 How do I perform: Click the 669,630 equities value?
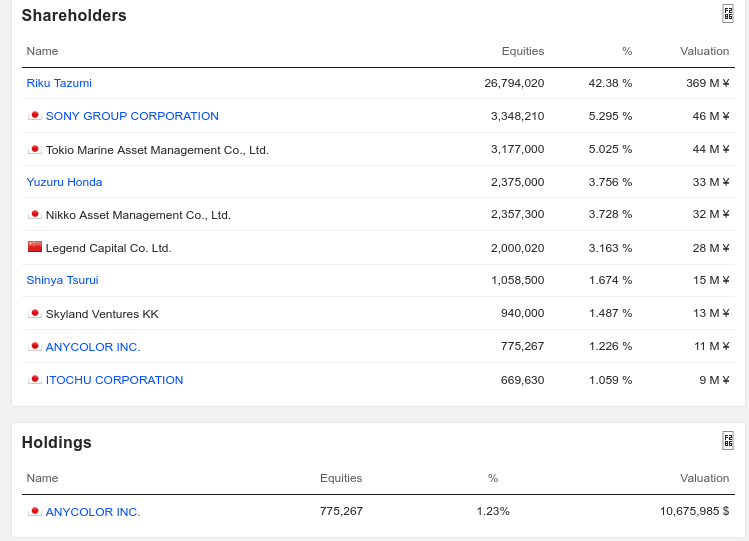[x=523, y=380]
